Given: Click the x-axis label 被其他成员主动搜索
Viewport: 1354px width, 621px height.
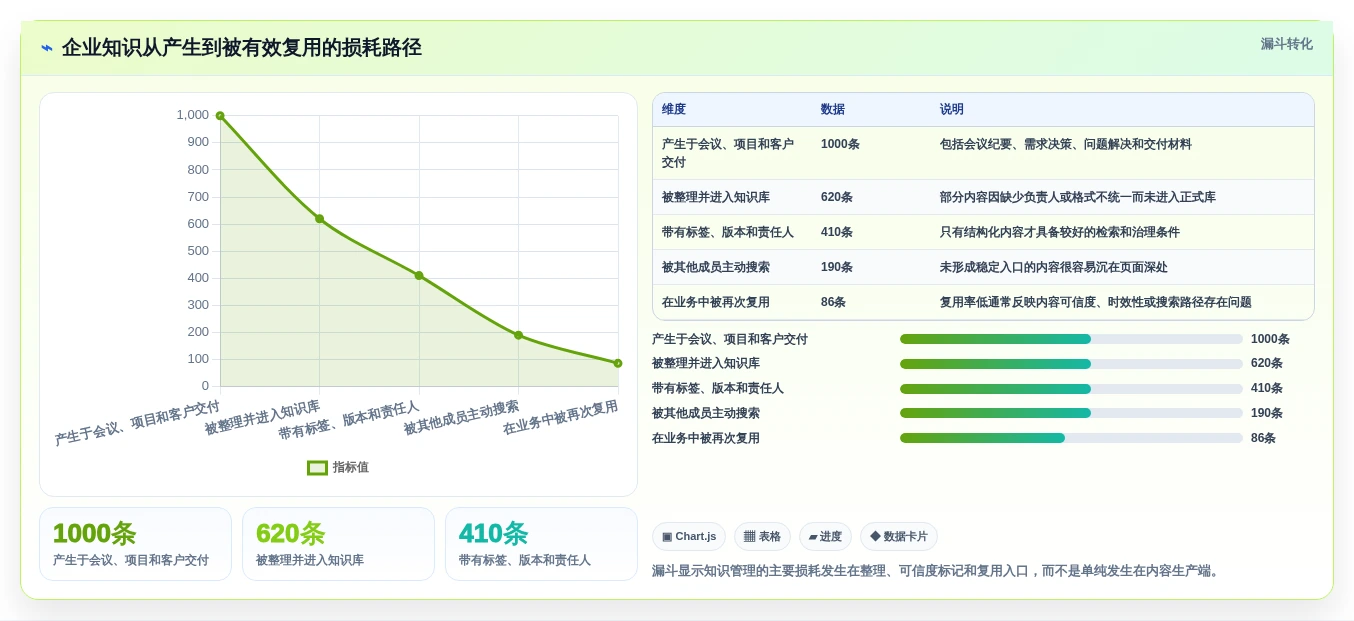Looking at the screenshot, I should (x=461, y=418).
